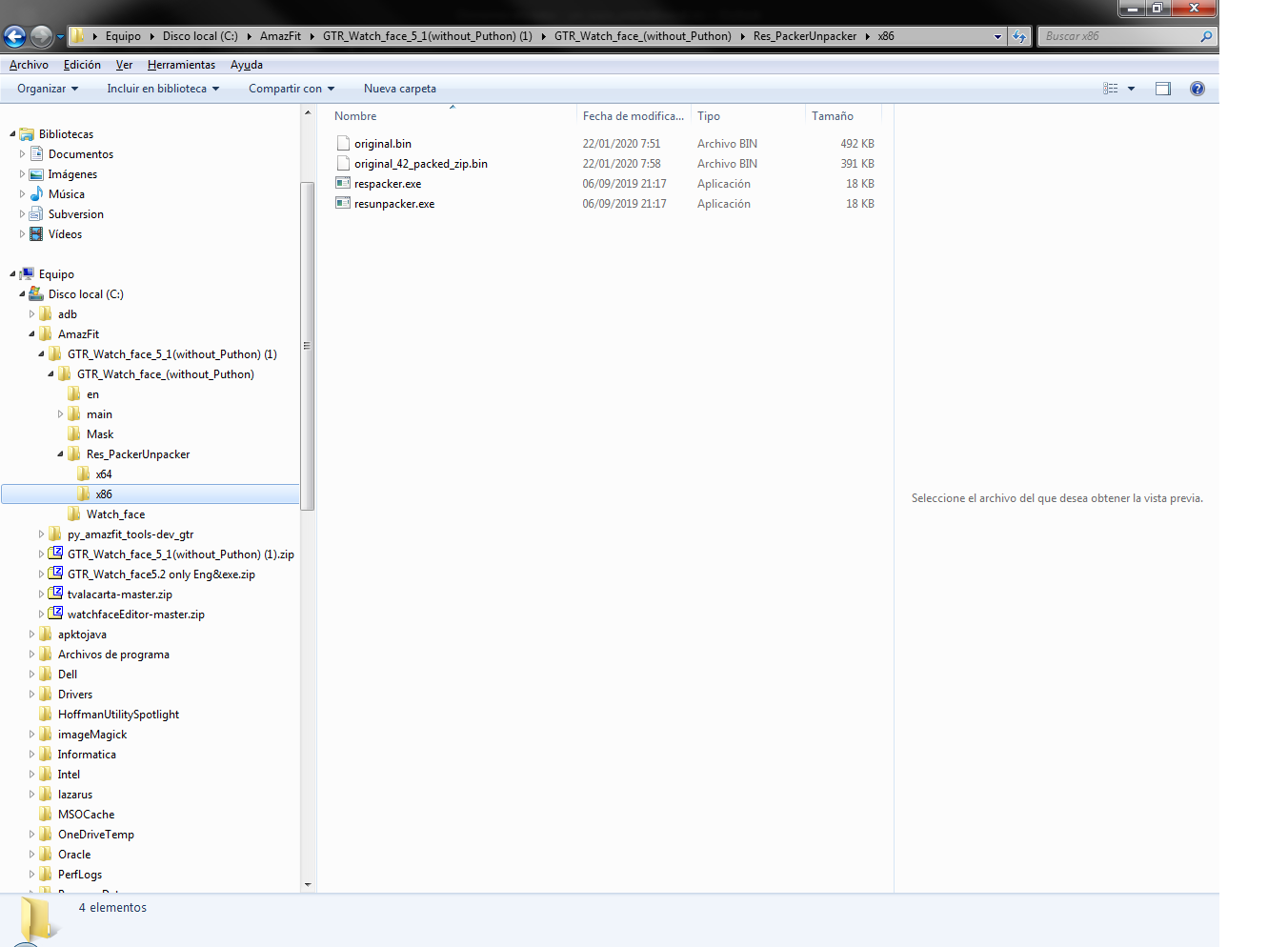1288x947 pixels.
Task: Click the Subversion library icon
Action: [x=36, y=213]
